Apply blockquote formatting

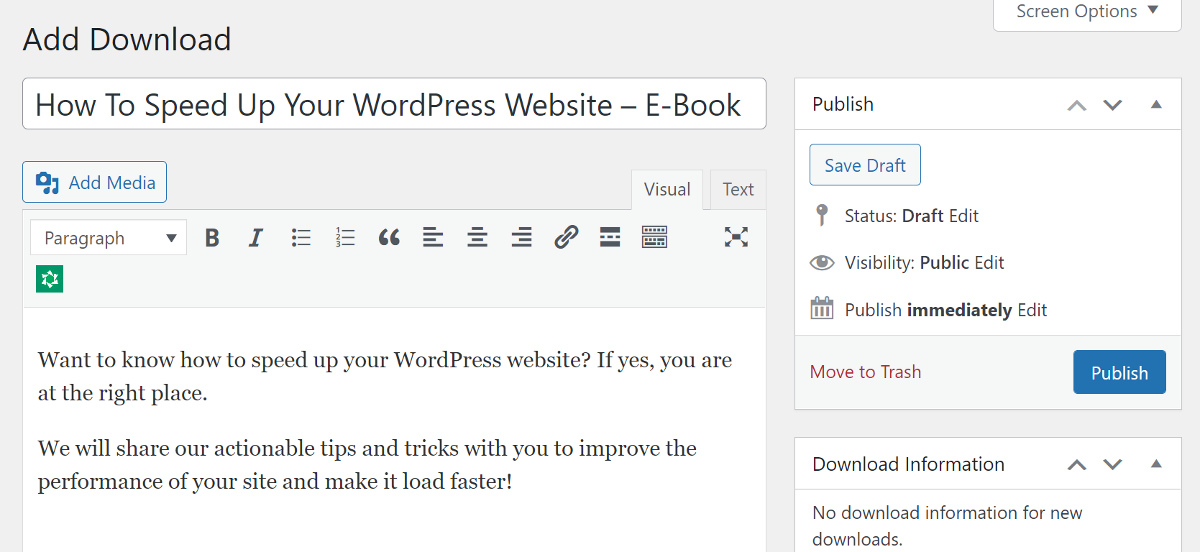(389, 238)
